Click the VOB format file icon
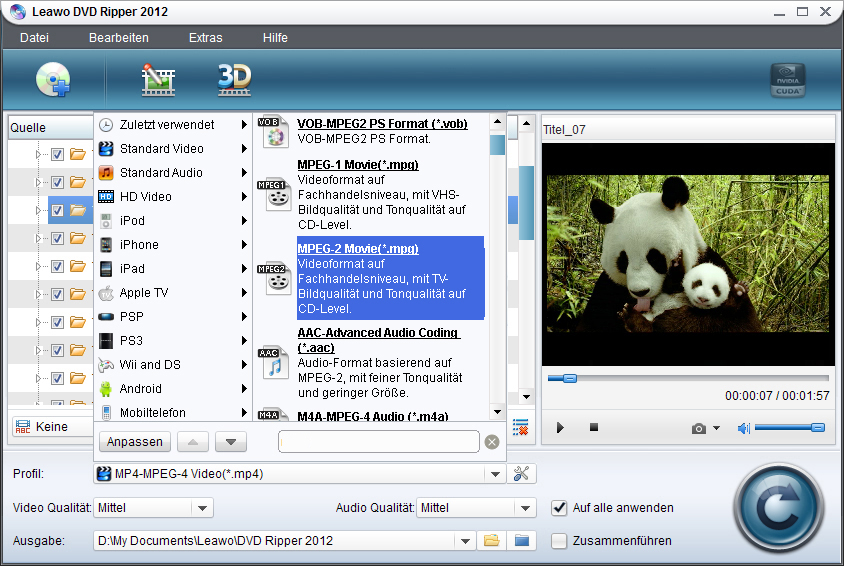Image resolution: width=844 pixels, height=566 pixels. [x=273, y=132]
